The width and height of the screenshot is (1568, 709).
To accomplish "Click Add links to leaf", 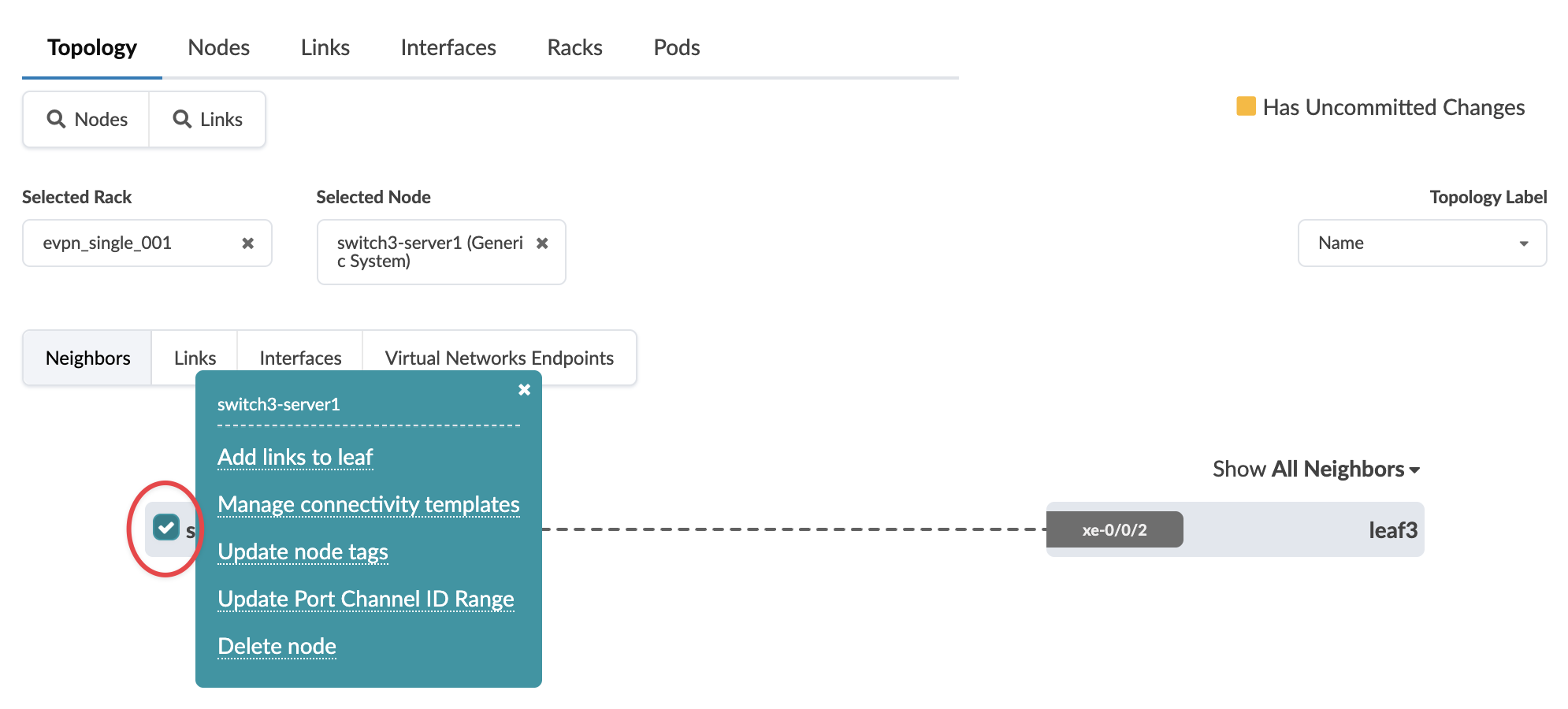I will tap(295, 458).
